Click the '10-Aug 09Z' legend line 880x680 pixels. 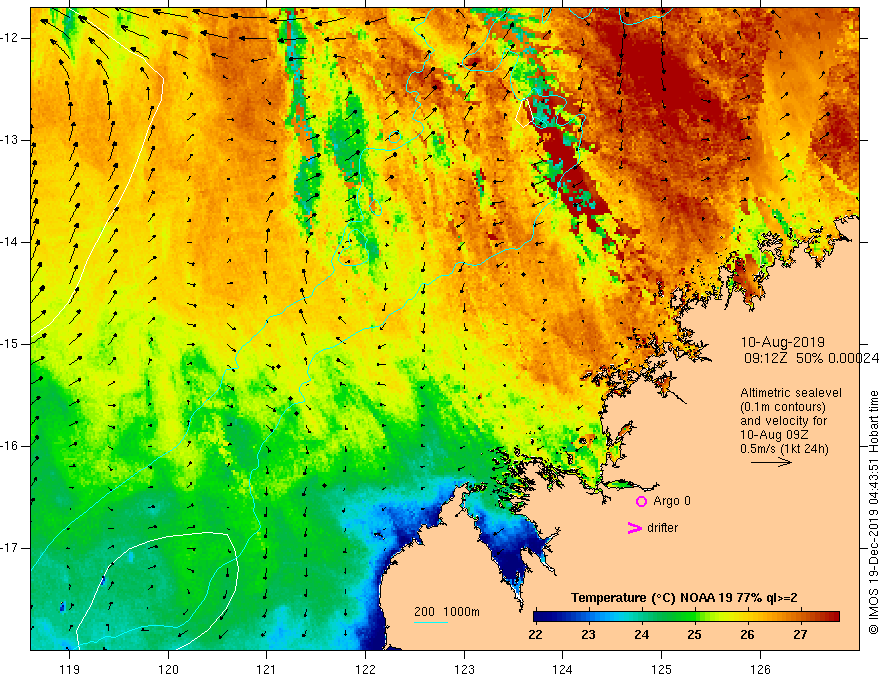(x=776, y=435)
